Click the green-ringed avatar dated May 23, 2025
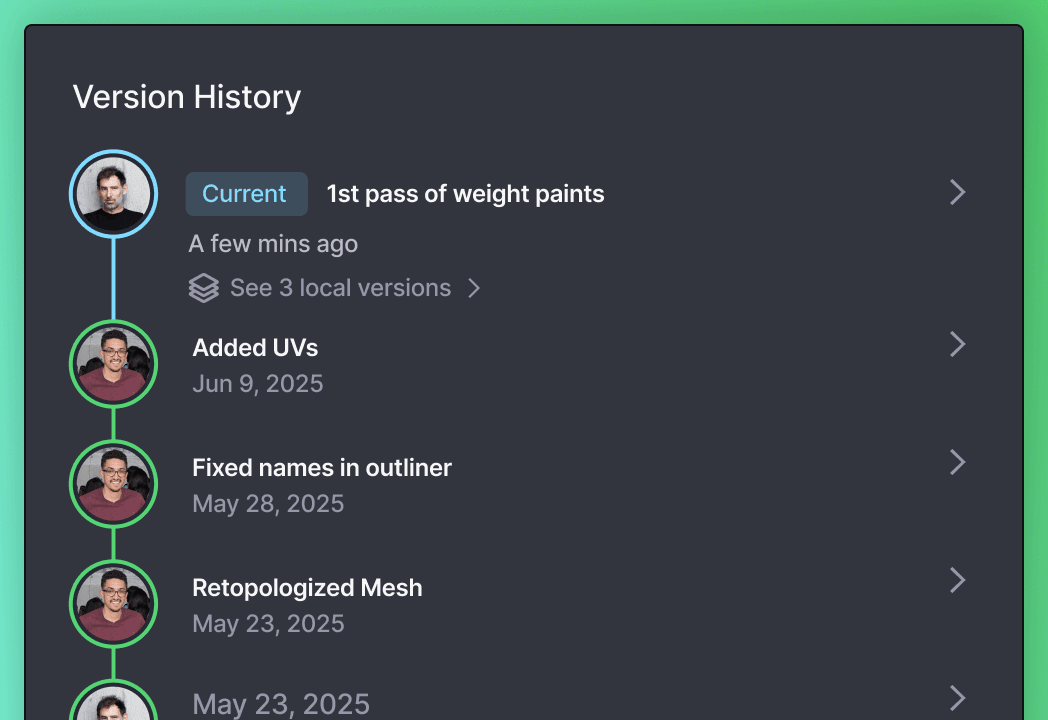This screenshot has width=1048, height=720. (x=113, y=604)
